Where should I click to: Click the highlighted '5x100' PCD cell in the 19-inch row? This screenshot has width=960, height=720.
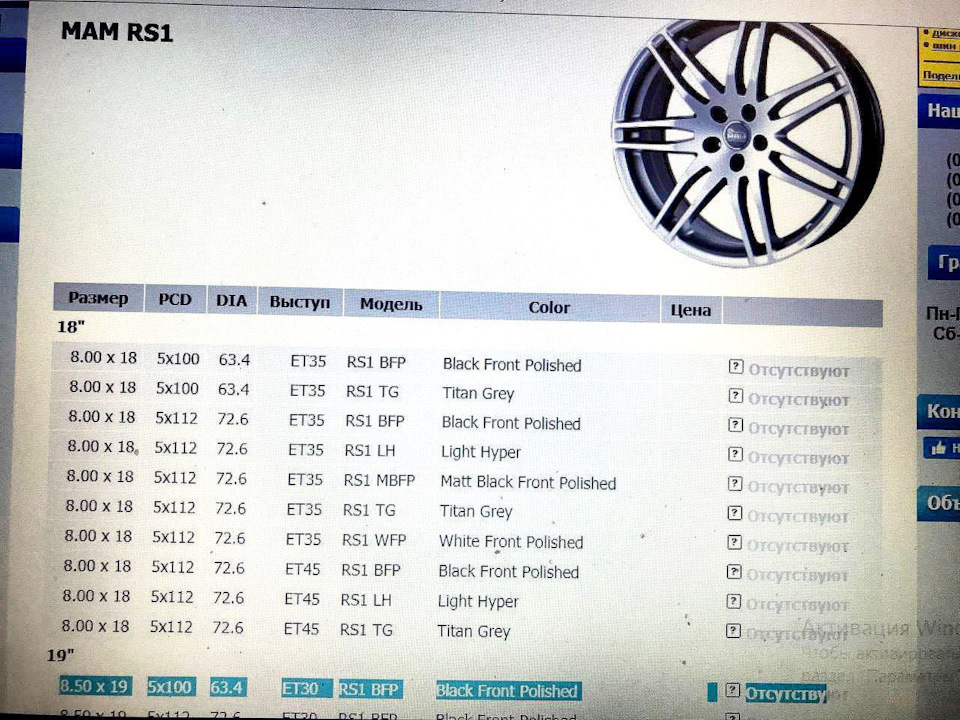(x=171, y=687)
